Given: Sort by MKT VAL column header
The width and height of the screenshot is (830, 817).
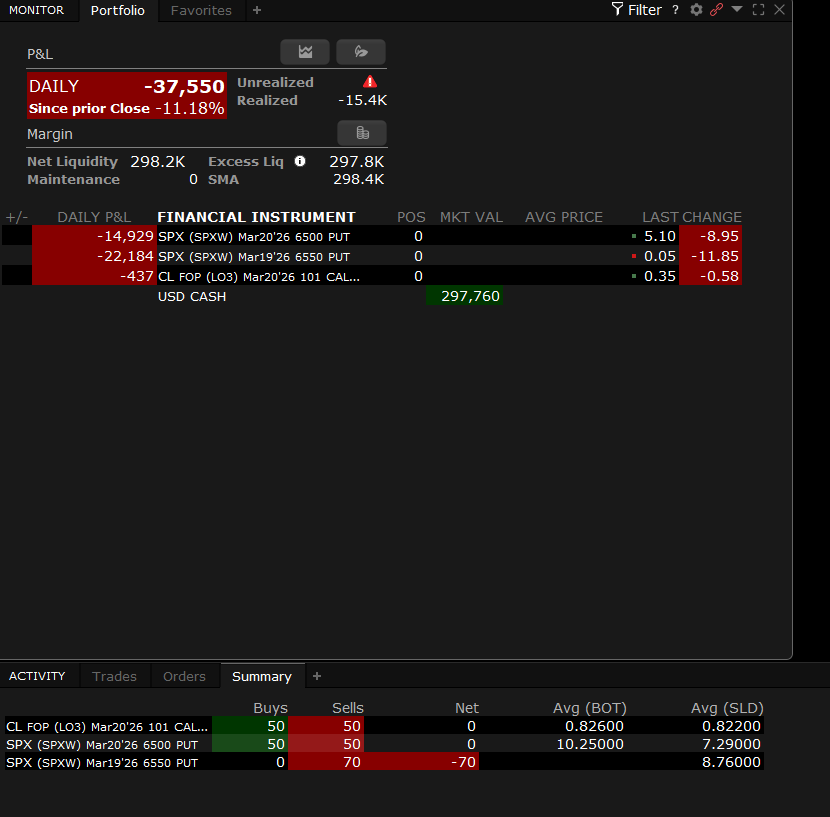Looking at the screenshot, I should click(x=471, y=217).
